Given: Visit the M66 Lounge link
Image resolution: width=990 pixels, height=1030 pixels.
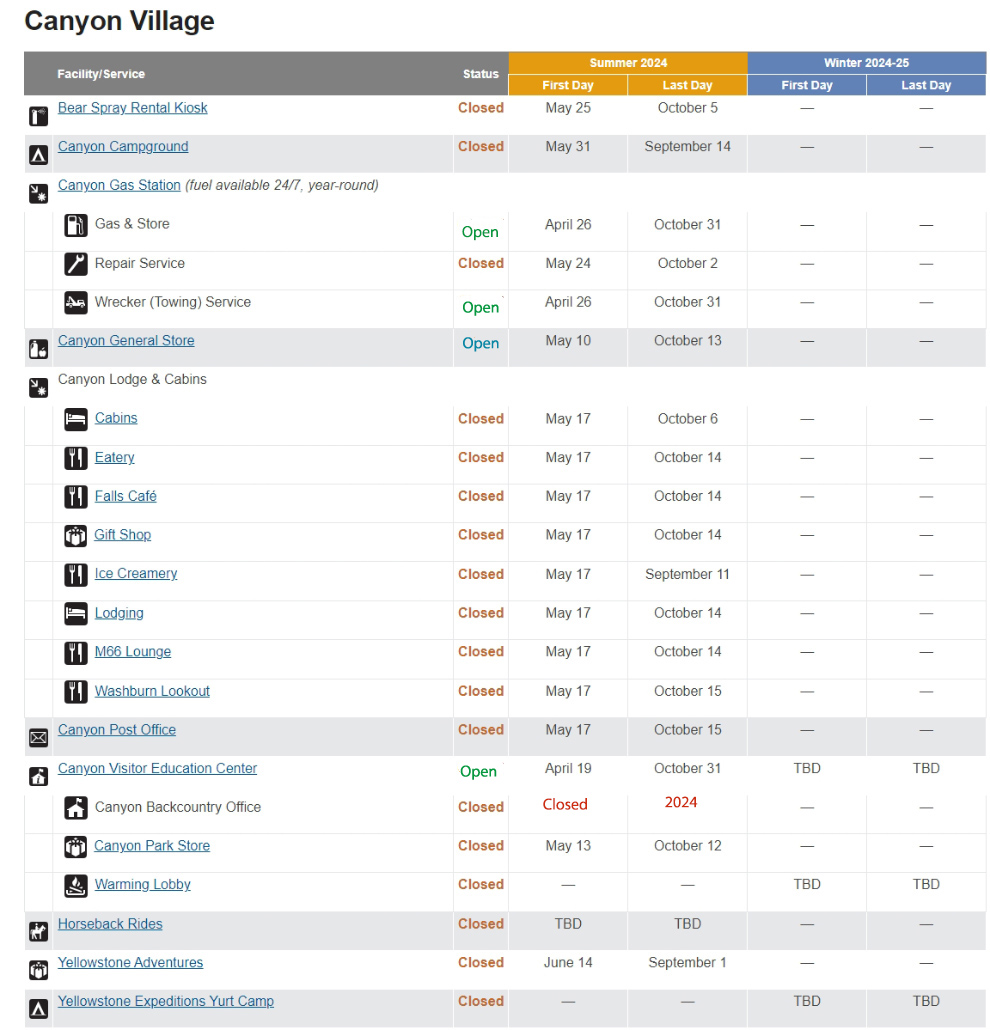Looking at the screenshot, I should 132,652.
